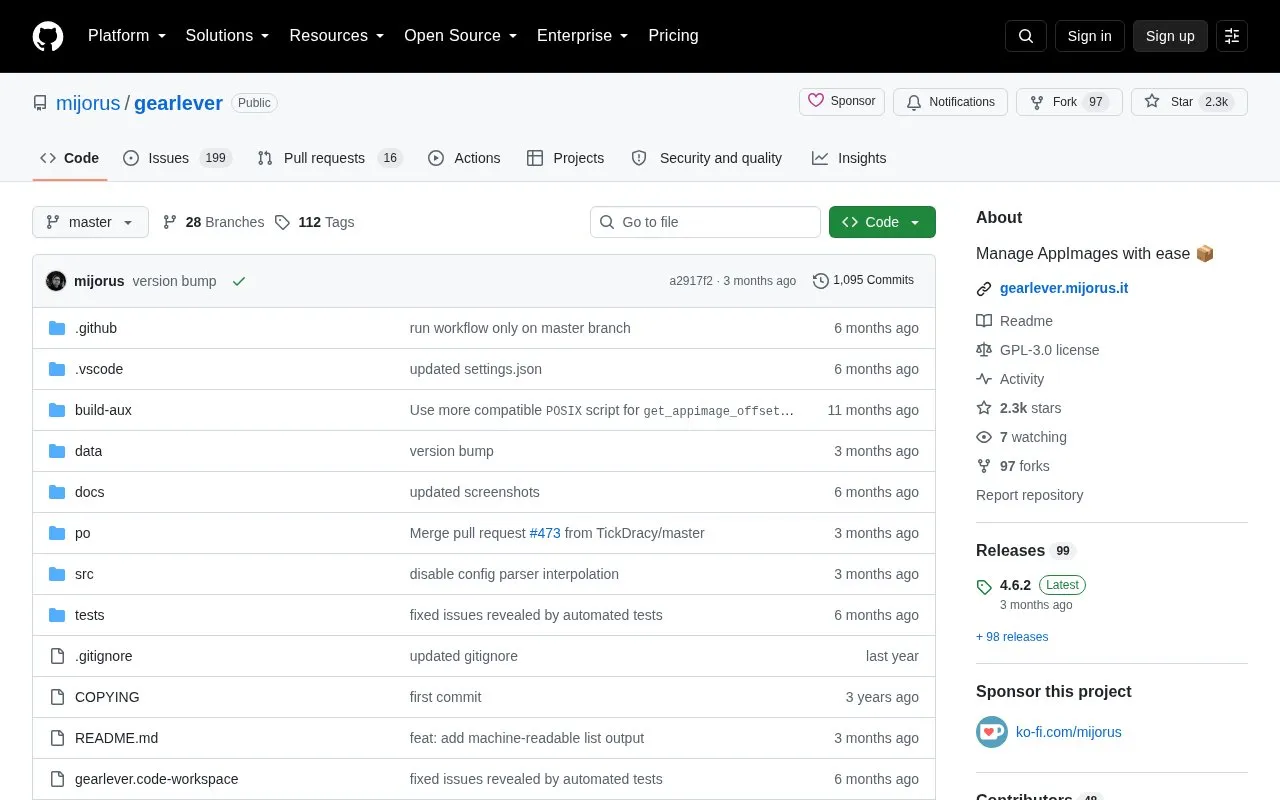Image resolution: width=1280 pixels, height=800 pixels.
Task: Click the GitHub logo icon
Action: click(48, 36)
